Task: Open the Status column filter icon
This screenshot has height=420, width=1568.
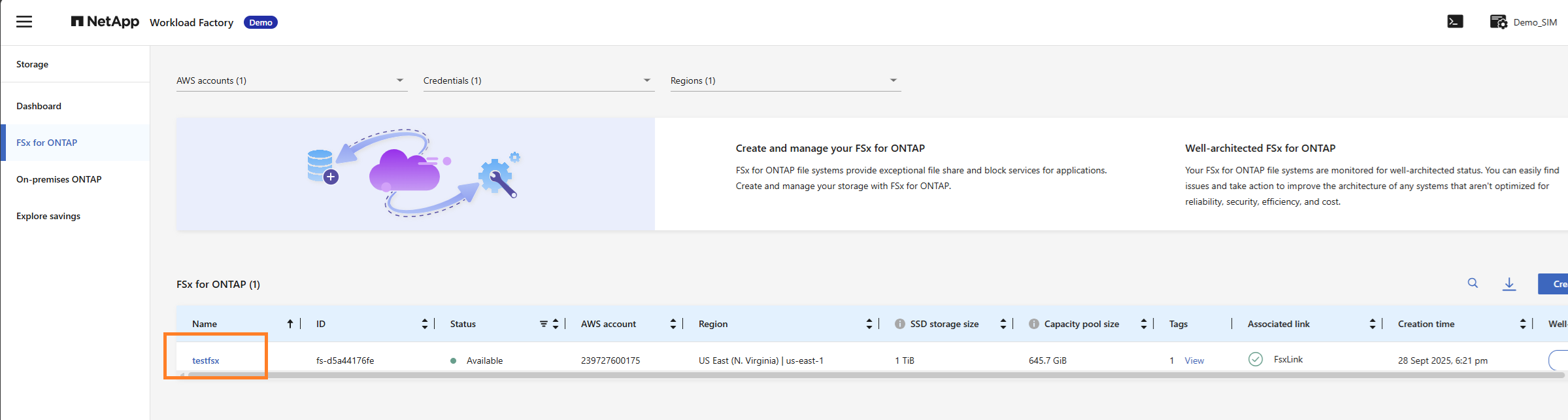Action: (x=544, y=324)
